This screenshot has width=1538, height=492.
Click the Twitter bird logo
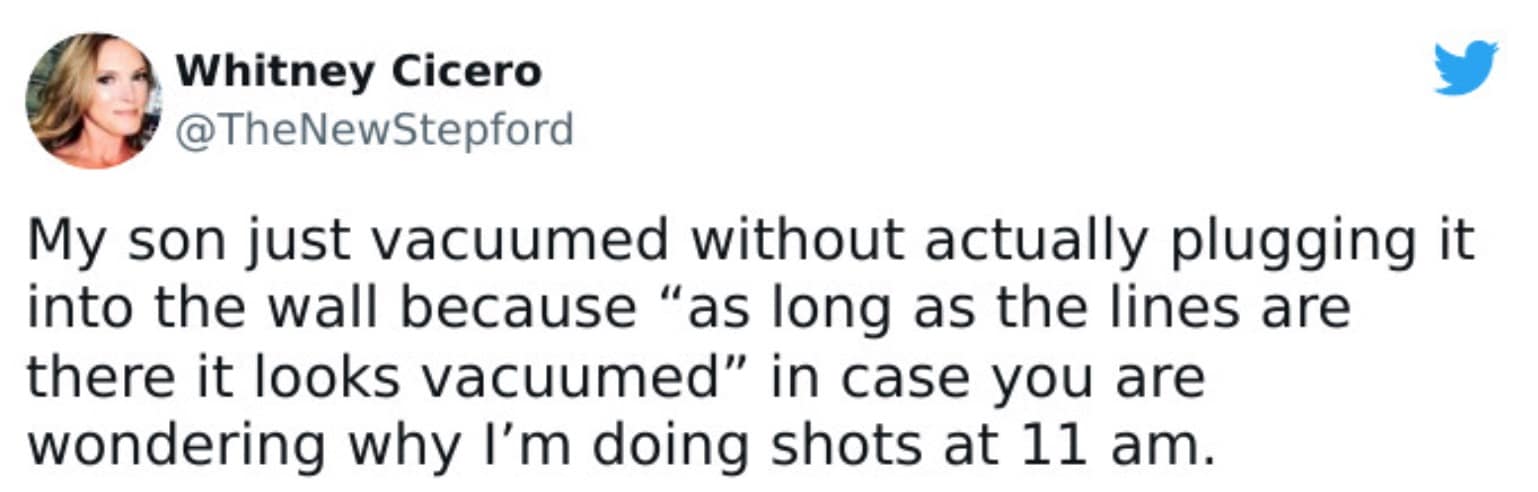coord(1465,67)
